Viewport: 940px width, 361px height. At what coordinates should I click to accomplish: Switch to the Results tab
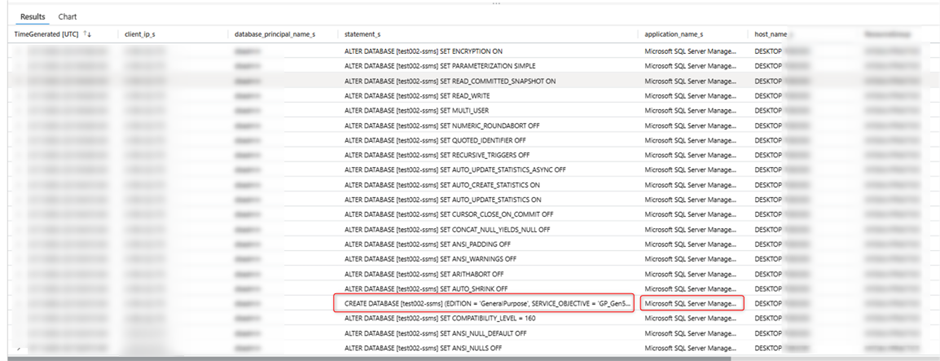click(32, 17)
